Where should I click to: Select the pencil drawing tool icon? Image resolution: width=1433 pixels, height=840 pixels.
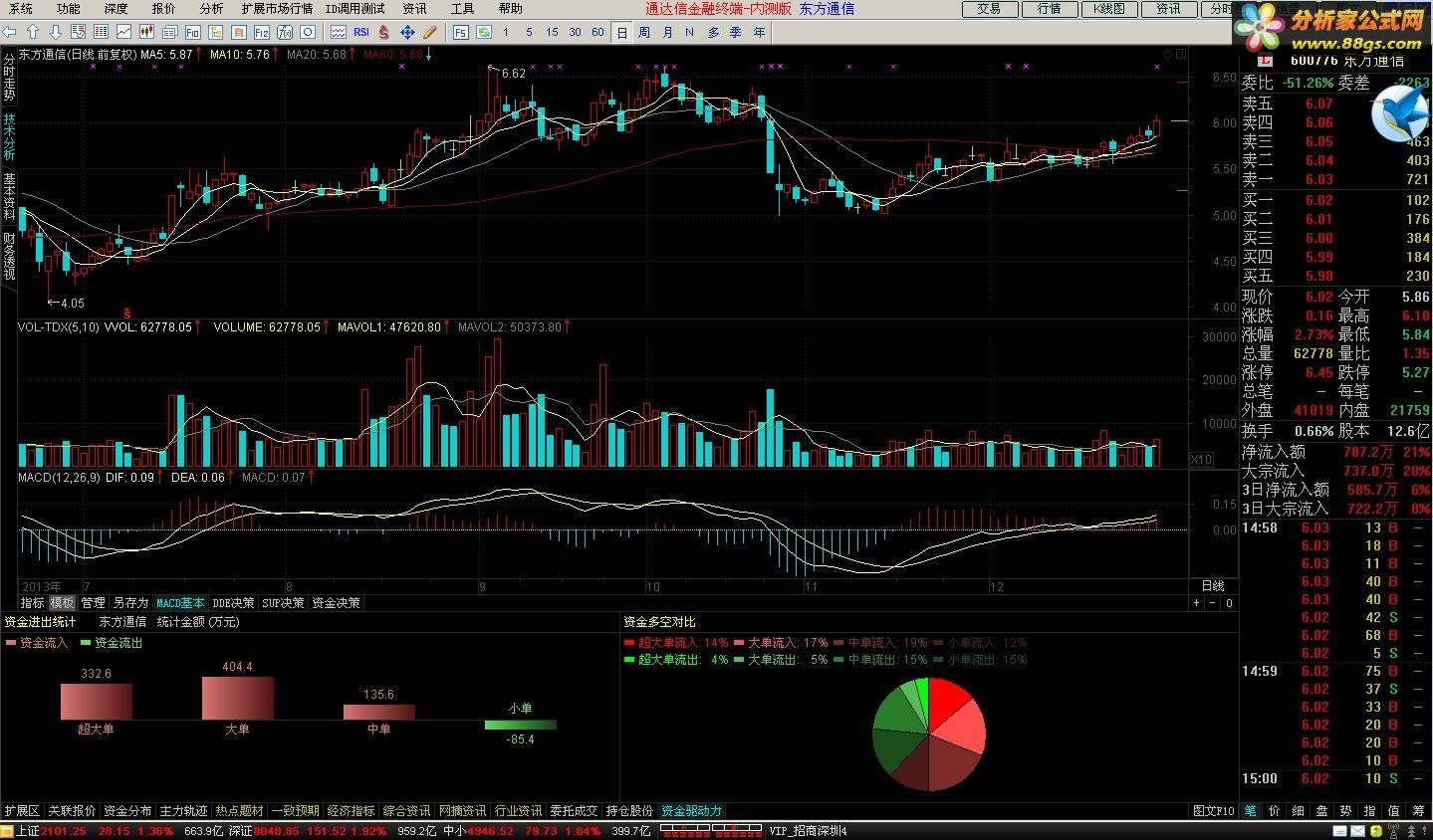click(429, 33)
